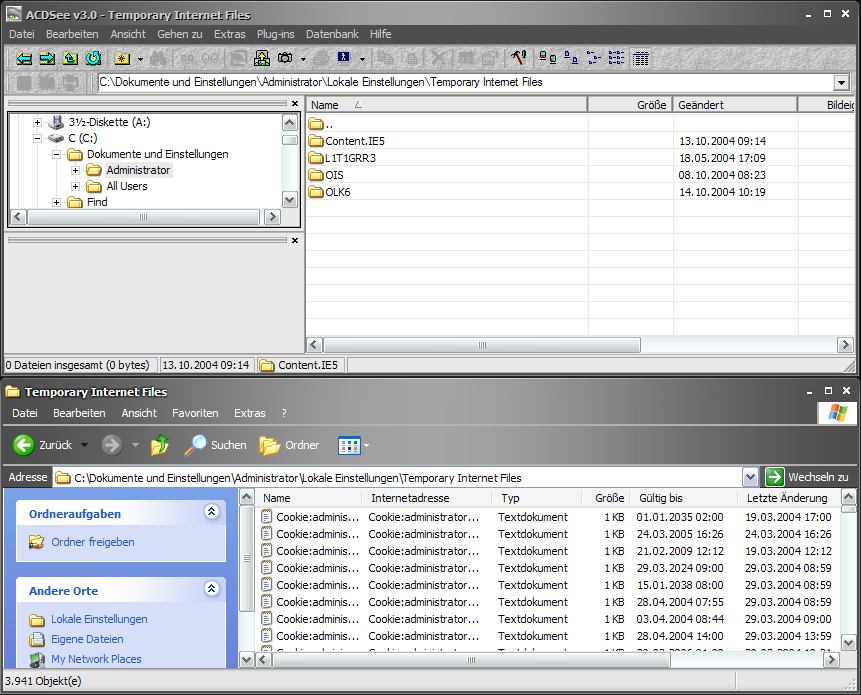
Task: Open Explorer Ansicht menu
Action: 139,413
